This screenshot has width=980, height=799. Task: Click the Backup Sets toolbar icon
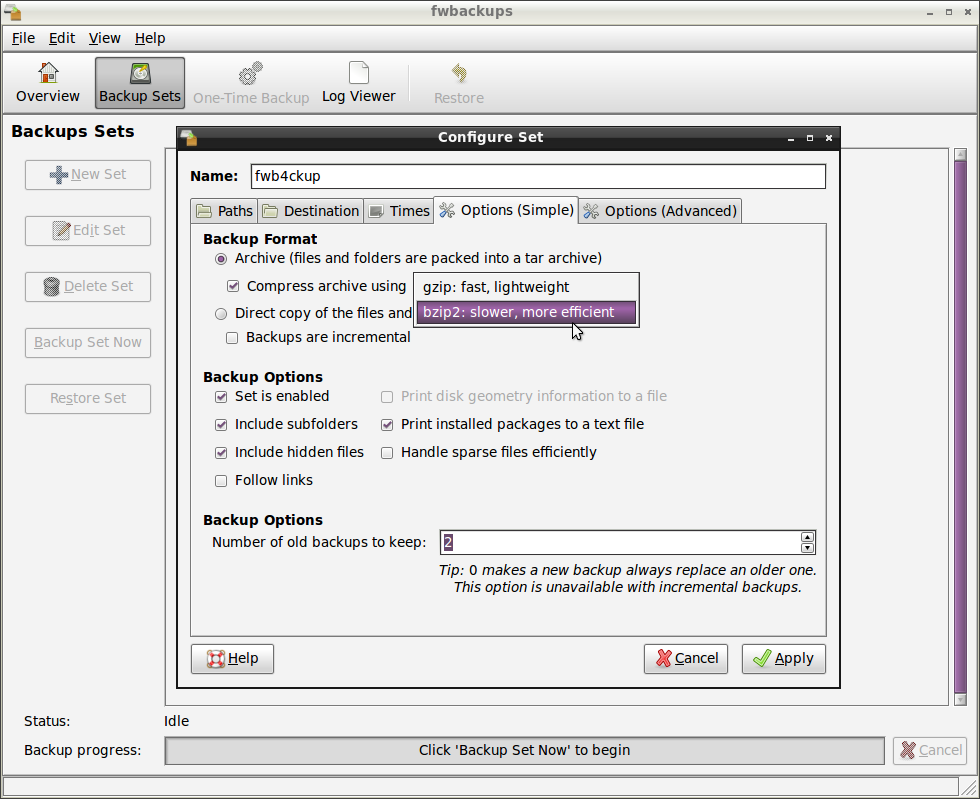coord(140,83)
